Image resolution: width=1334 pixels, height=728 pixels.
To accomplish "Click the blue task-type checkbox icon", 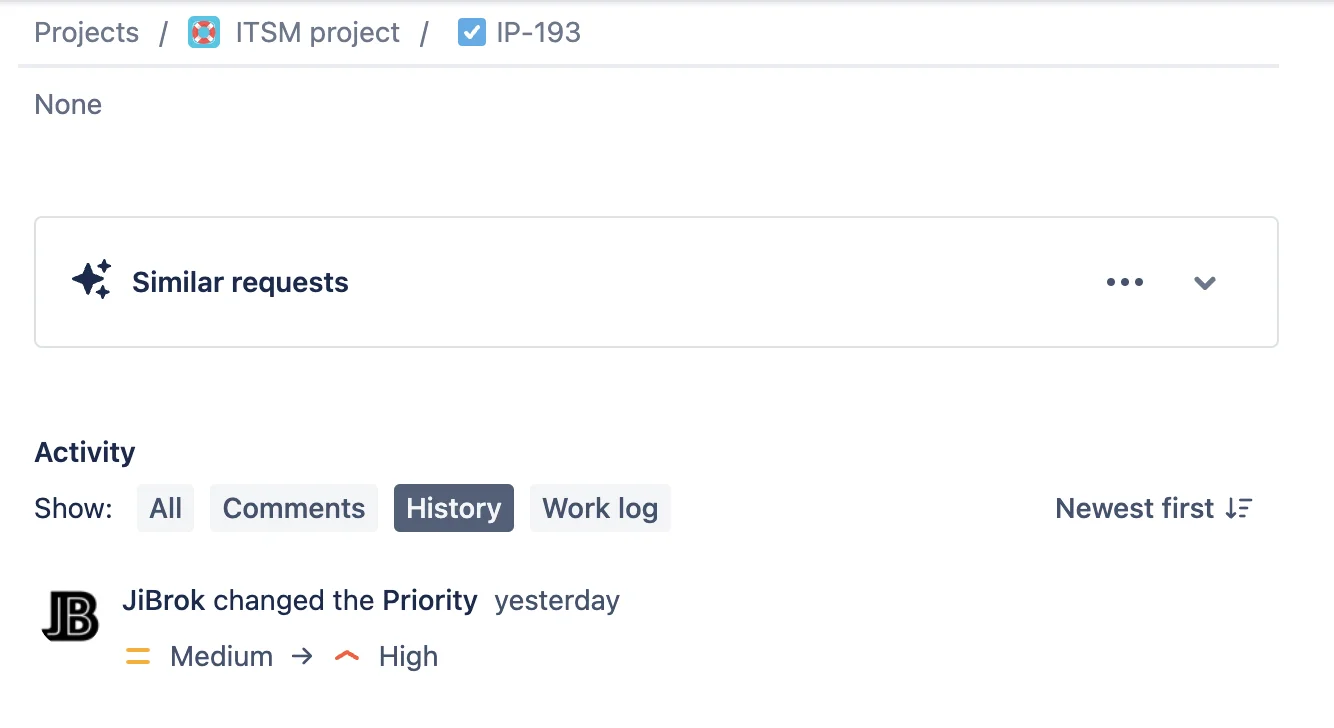I will click(x=471, y=32).
